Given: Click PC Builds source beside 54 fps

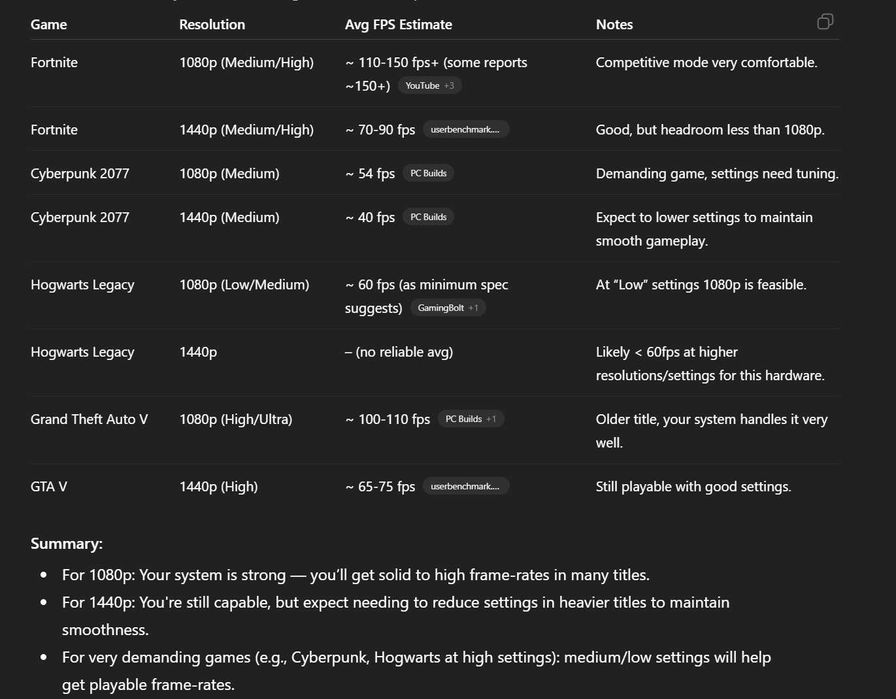Looking at the screenshot, I should pyautogui.click(x=428, y=174).
